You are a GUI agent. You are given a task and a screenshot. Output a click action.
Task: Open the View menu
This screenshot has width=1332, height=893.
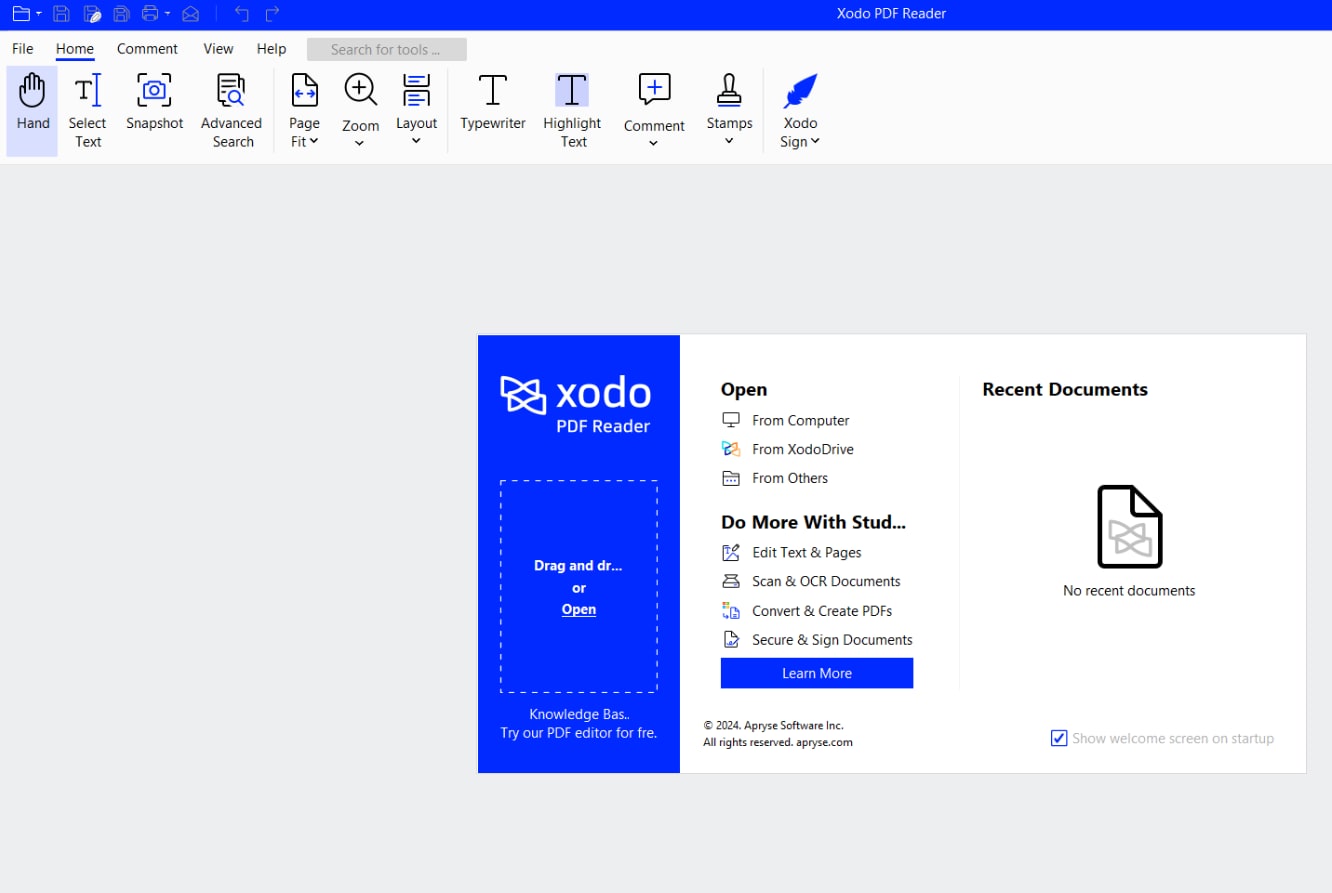tap(218, 48)
